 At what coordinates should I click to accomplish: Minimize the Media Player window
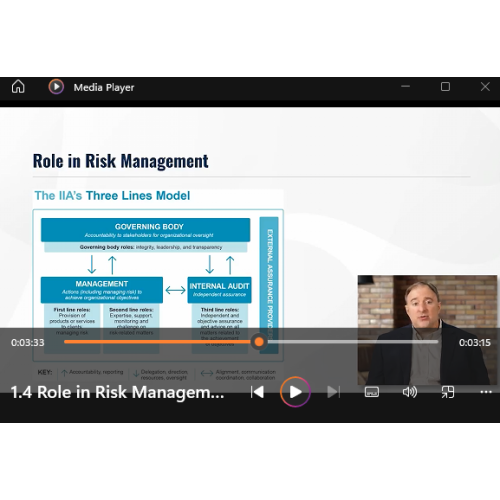pos(405,86)
